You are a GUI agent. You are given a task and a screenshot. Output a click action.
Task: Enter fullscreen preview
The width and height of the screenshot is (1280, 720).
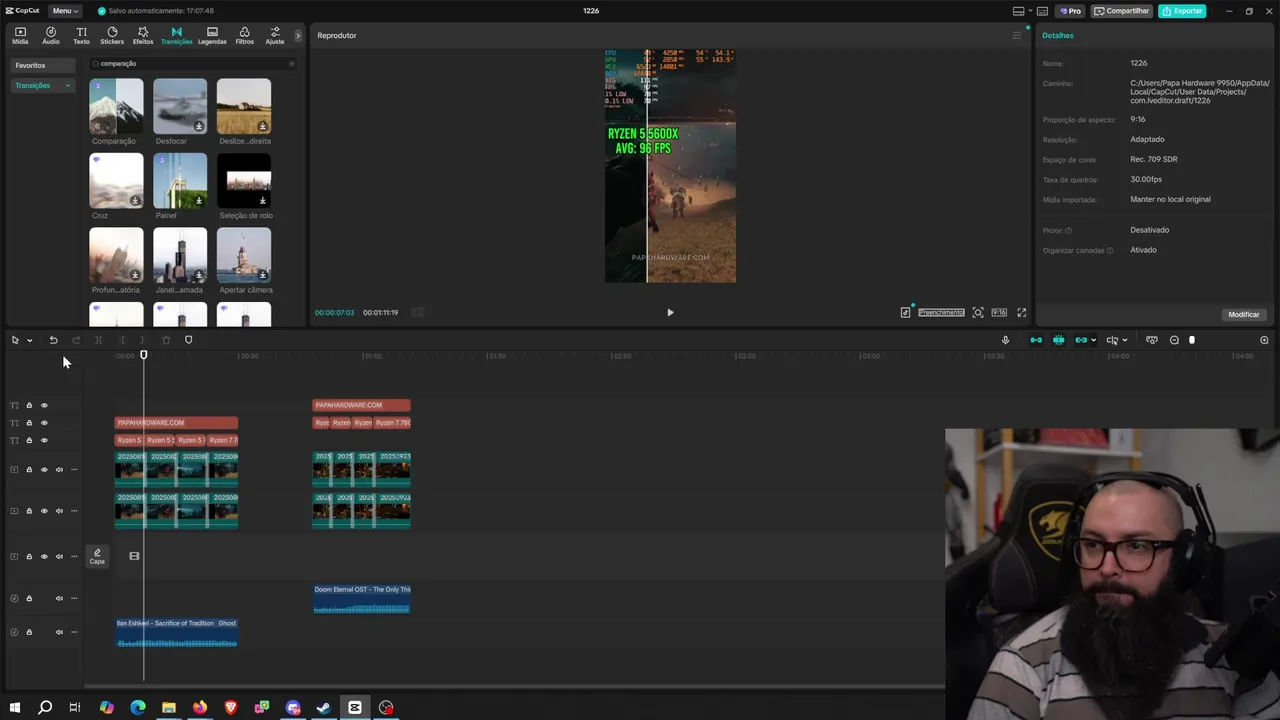coord(1022,312)
